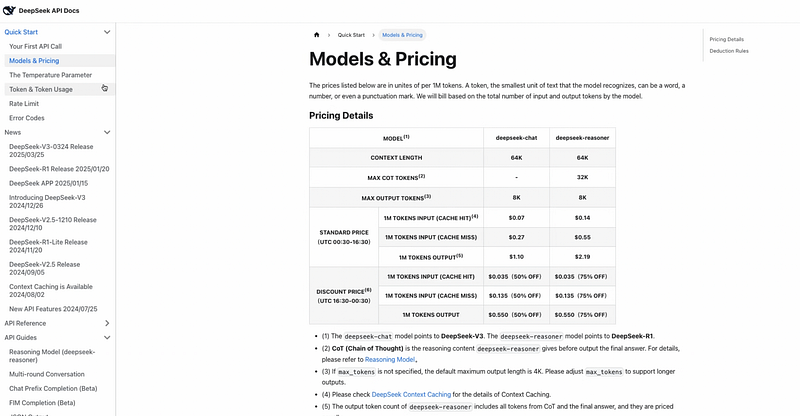Open the Rate Limit page
The height and width of the screenshot is (416, 800).
pos(24,103)
